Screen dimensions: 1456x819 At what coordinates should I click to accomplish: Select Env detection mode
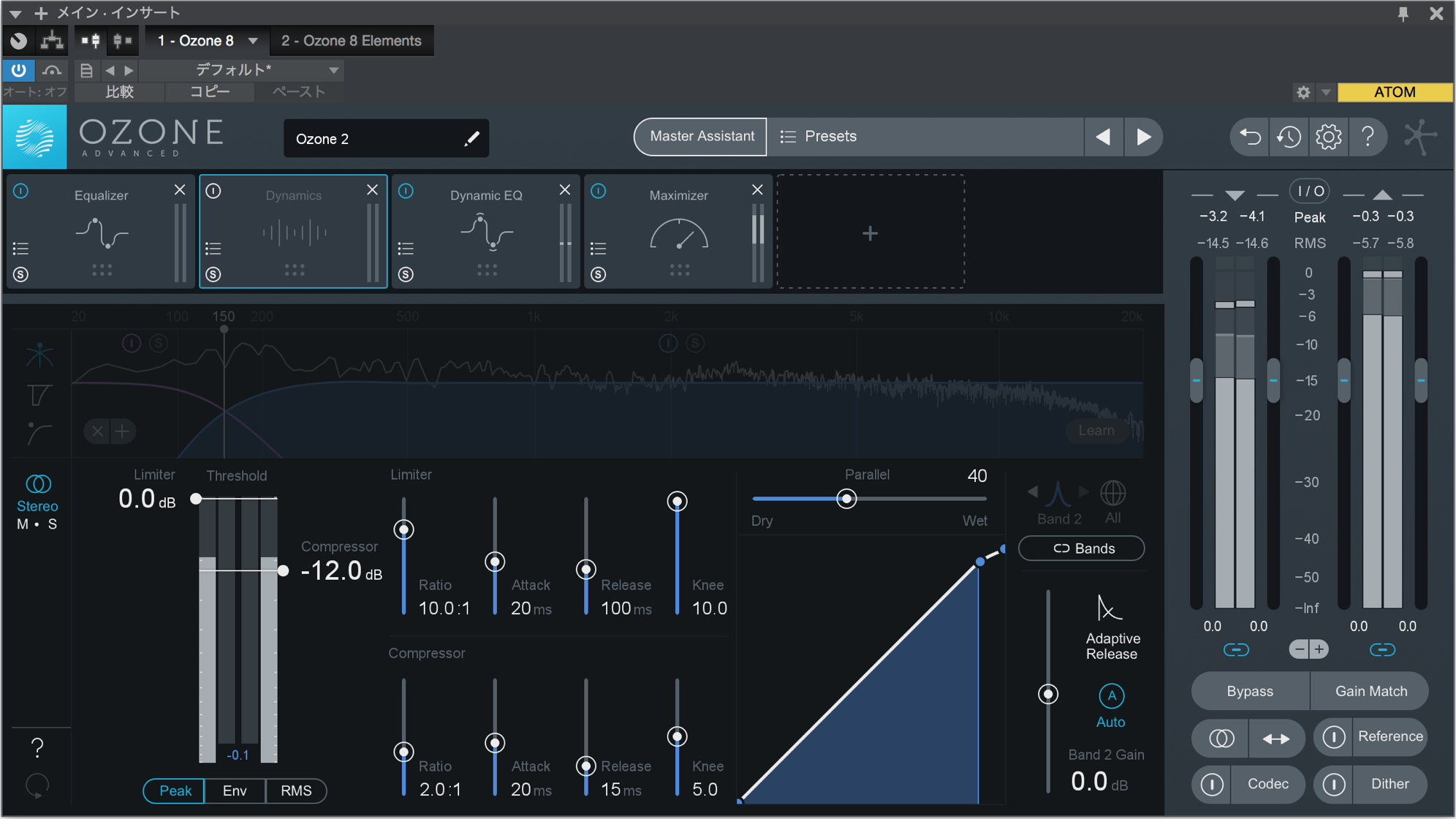pos(235,790)
